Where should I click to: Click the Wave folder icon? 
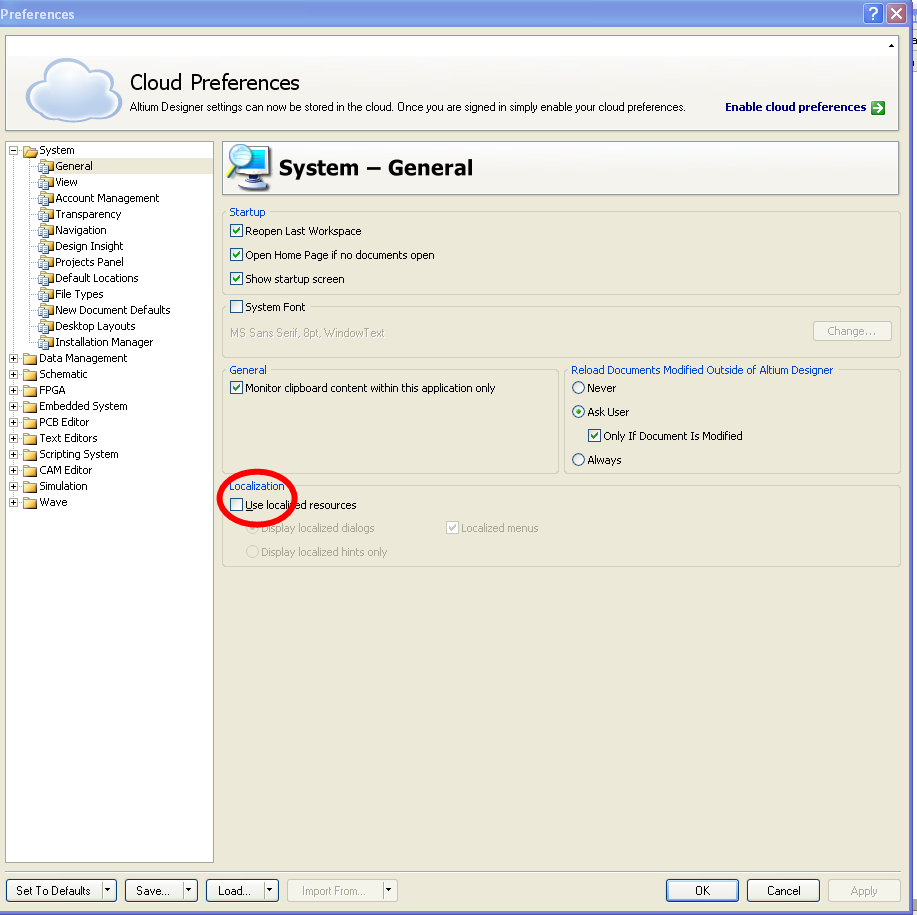tap(30, 502)
